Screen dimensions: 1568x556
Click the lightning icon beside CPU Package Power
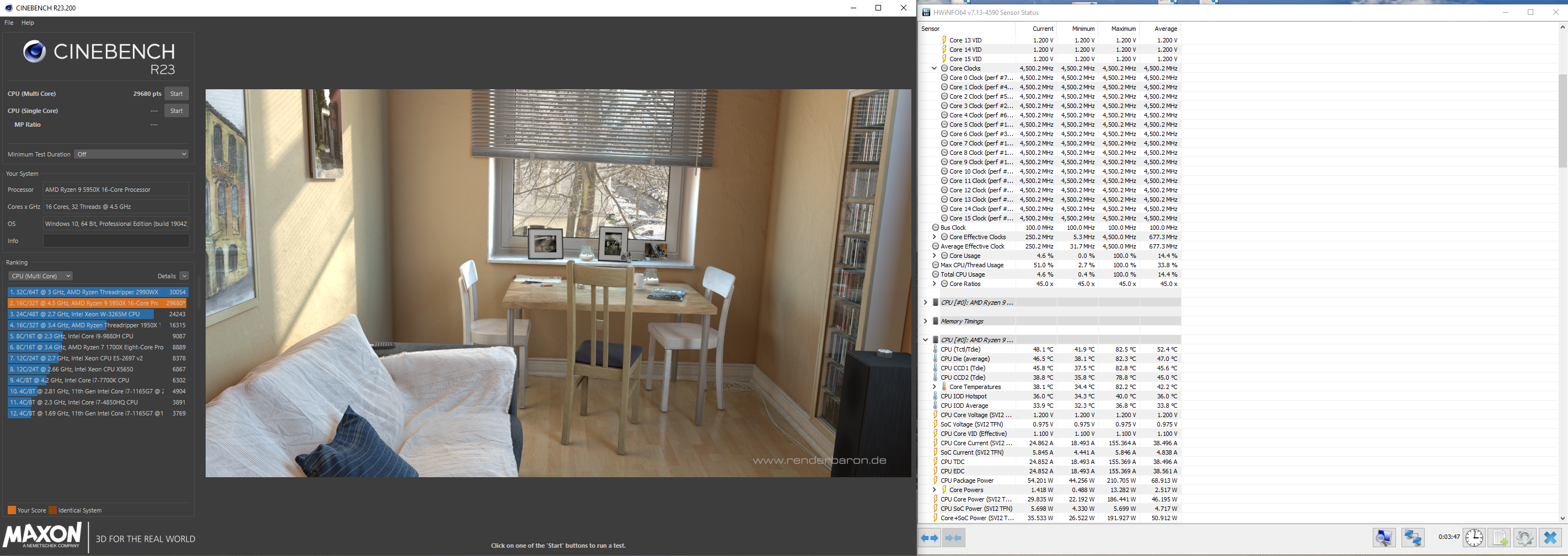pos(936,481)
